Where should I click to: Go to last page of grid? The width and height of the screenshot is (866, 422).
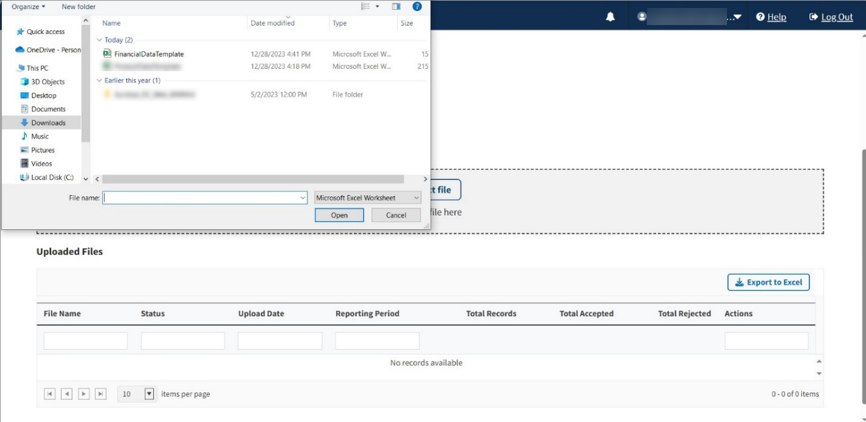(100, 394)
